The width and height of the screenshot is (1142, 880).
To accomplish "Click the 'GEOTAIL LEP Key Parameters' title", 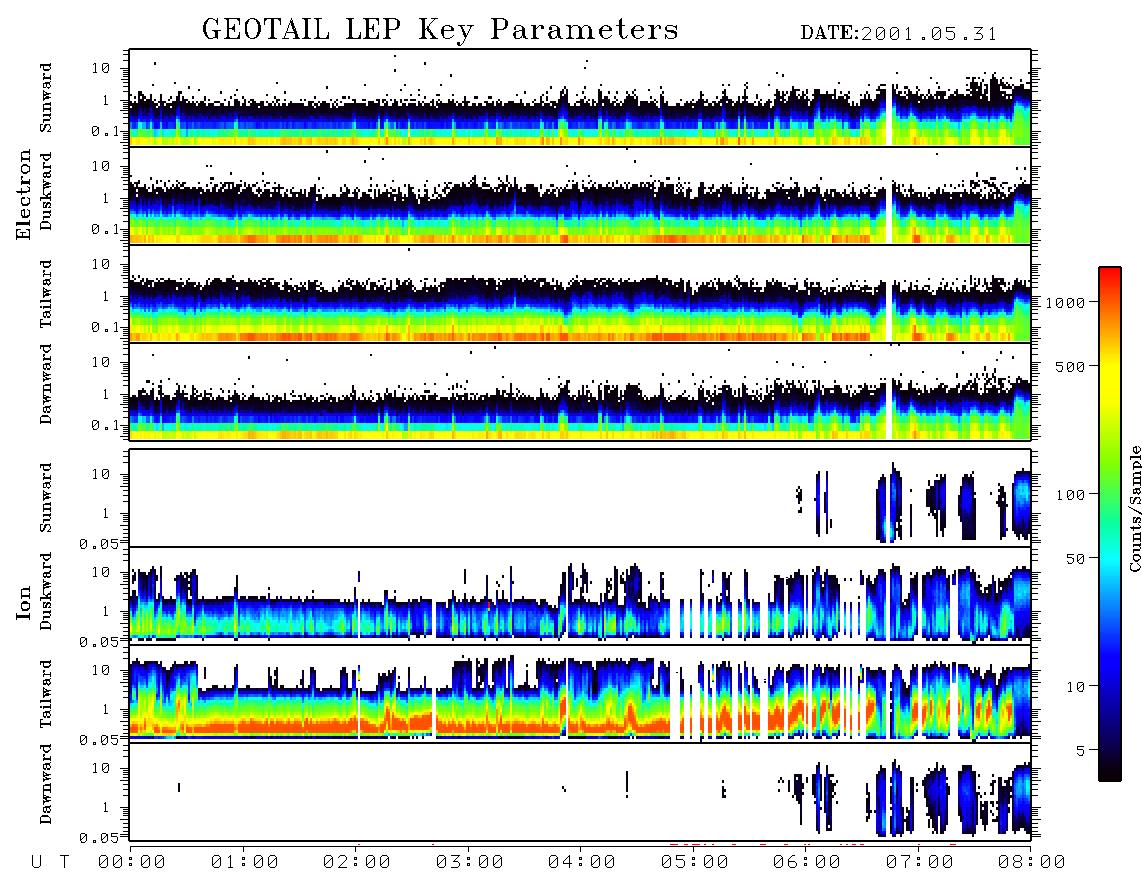I will [440, 30].
